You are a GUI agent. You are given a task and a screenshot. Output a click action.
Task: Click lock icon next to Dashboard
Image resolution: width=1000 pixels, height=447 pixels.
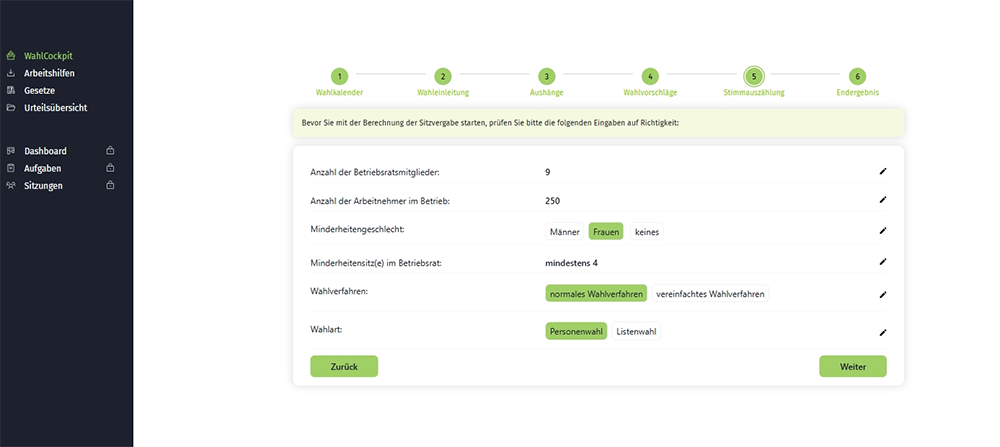coord(110,151)
